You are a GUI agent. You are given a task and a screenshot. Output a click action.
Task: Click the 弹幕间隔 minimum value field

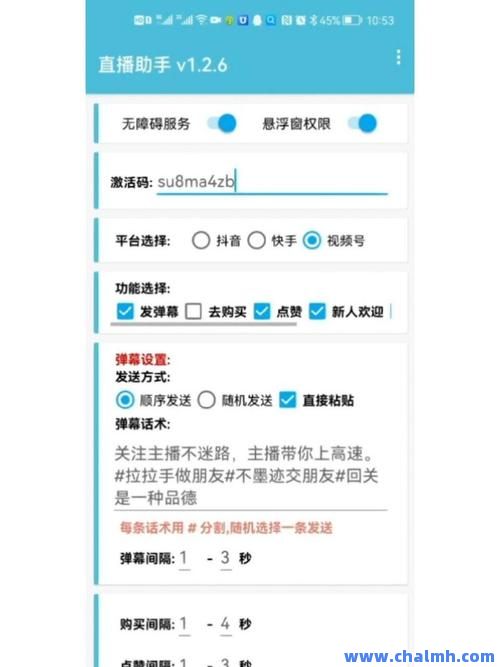pyautogui.click(x=184, y=558)
